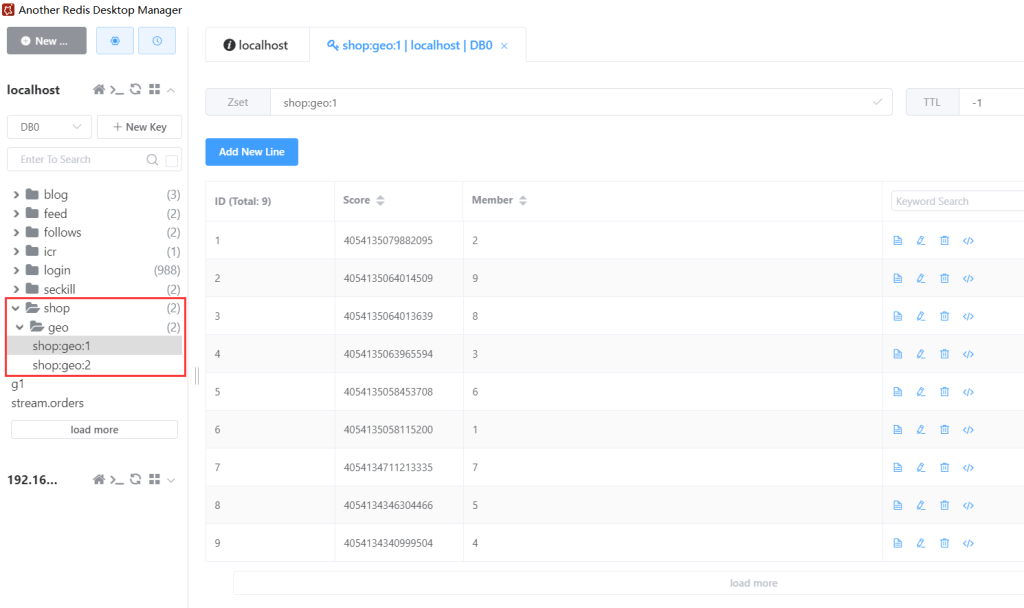This screenshot has height=608, width=1024.
Task: Open localhost home status icon
Action: point(99,90)
